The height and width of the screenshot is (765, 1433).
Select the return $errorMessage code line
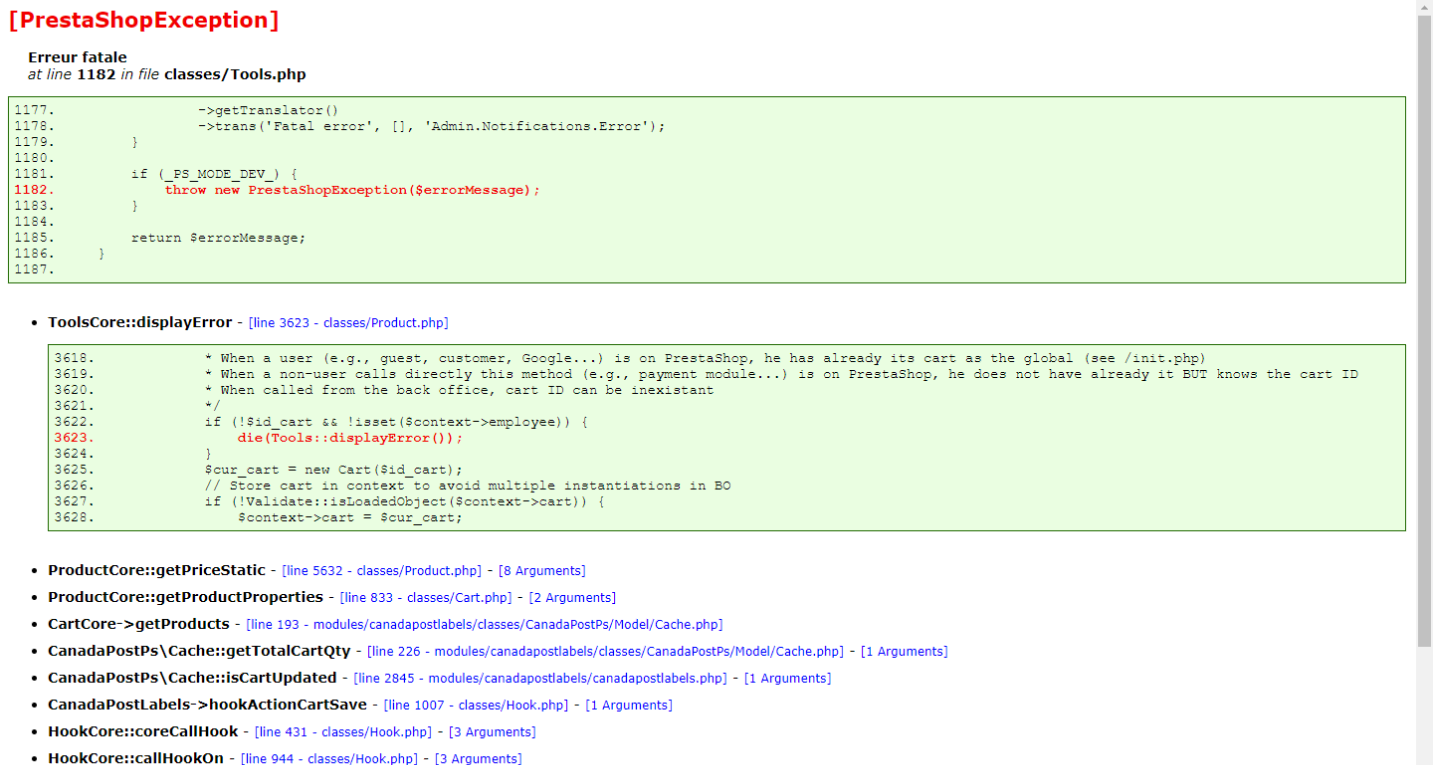point(218,238)
